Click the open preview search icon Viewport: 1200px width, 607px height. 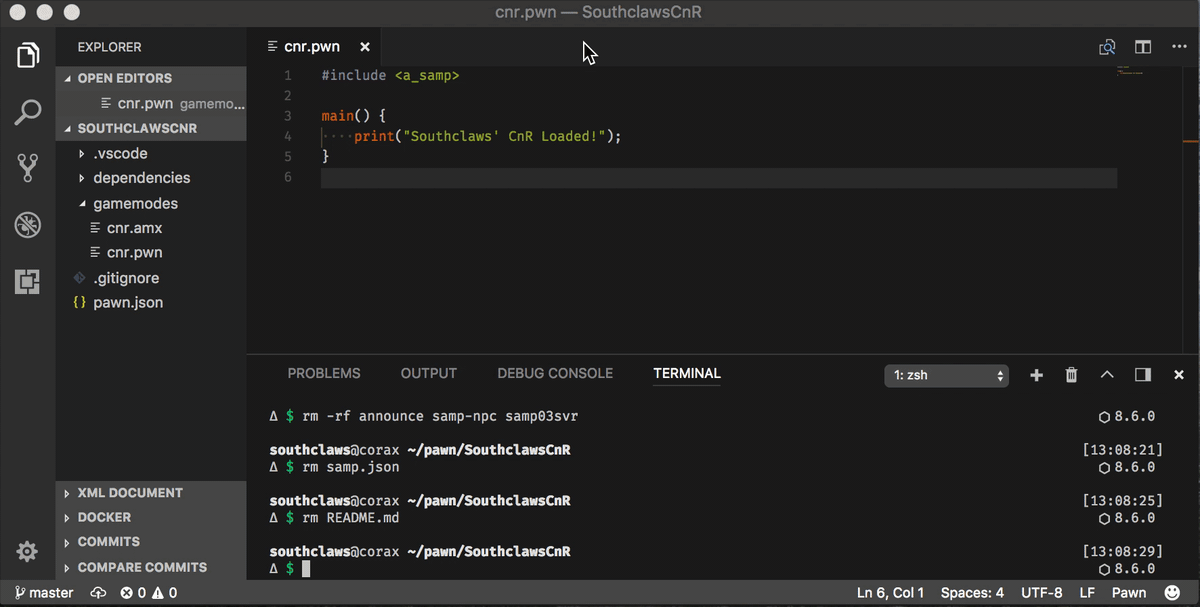click(x=1107, y=47)
